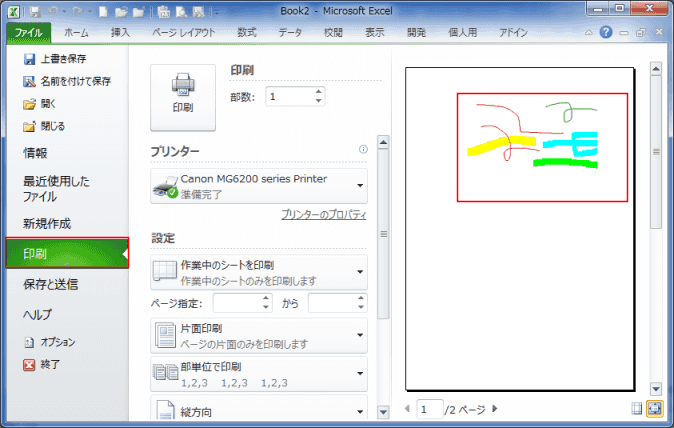The image size is (674, 428).
Task: Click 名前を付けて保存 Save As item
Action: pos(67,81)
